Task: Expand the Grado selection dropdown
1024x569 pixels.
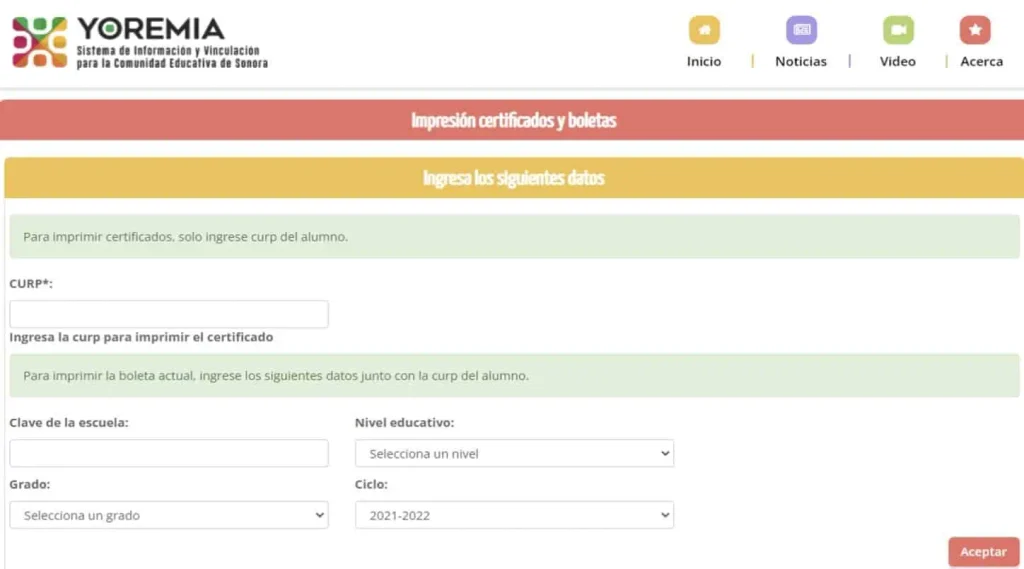Action: coord(168,515)
